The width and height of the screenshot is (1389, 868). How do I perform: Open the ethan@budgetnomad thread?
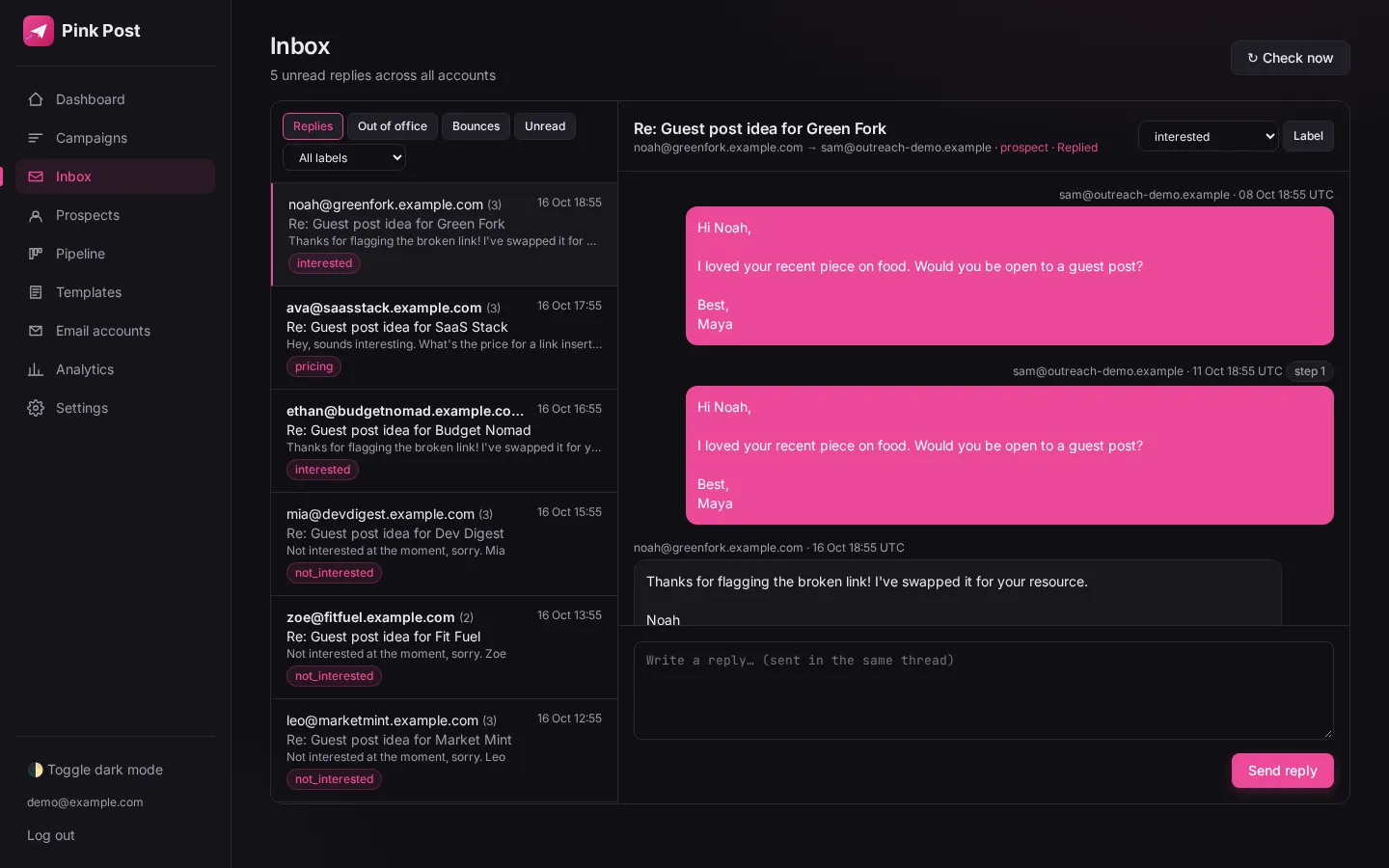pos(445,441)
